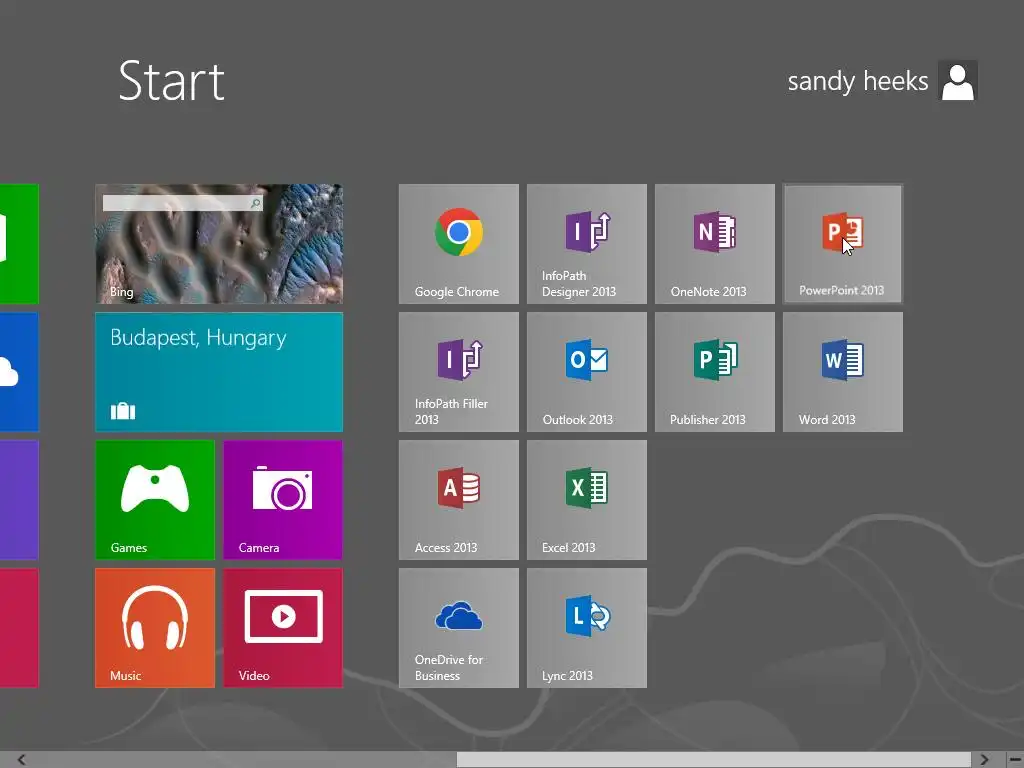Open the Budapest, Hungary travel tile
Viewport: 1024px width, 768px height.
[x=219, y=372]
